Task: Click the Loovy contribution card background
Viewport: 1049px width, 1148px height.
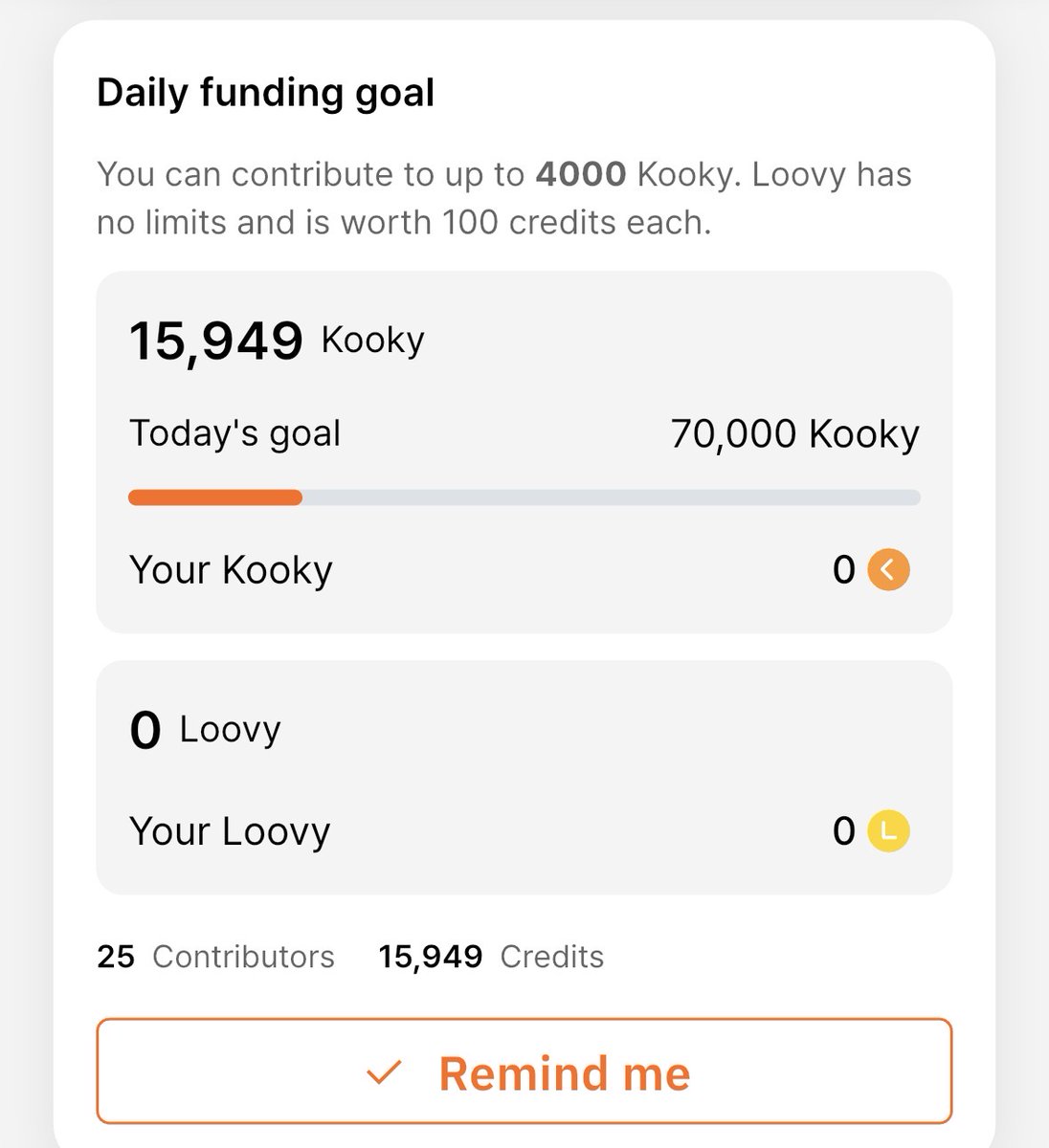Action: 524,778
